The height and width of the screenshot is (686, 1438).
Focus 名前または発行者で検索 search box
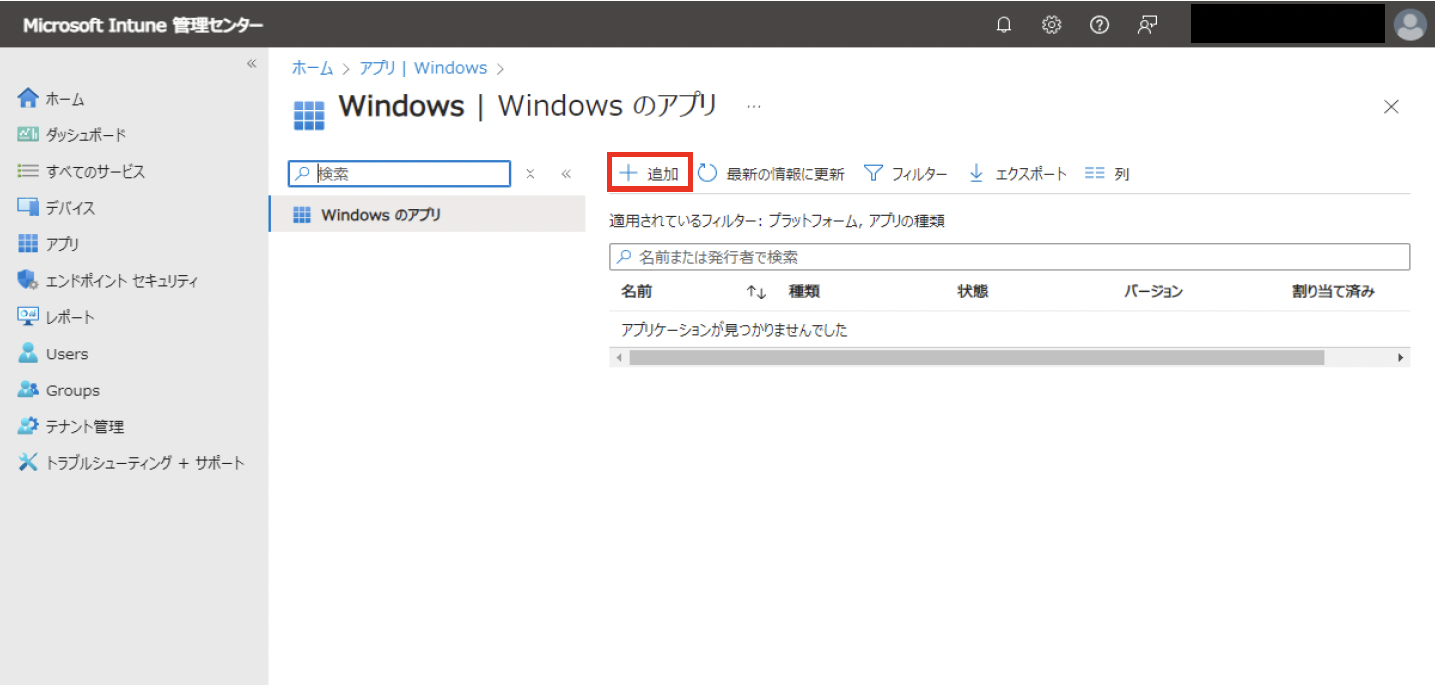[1009, 257]
